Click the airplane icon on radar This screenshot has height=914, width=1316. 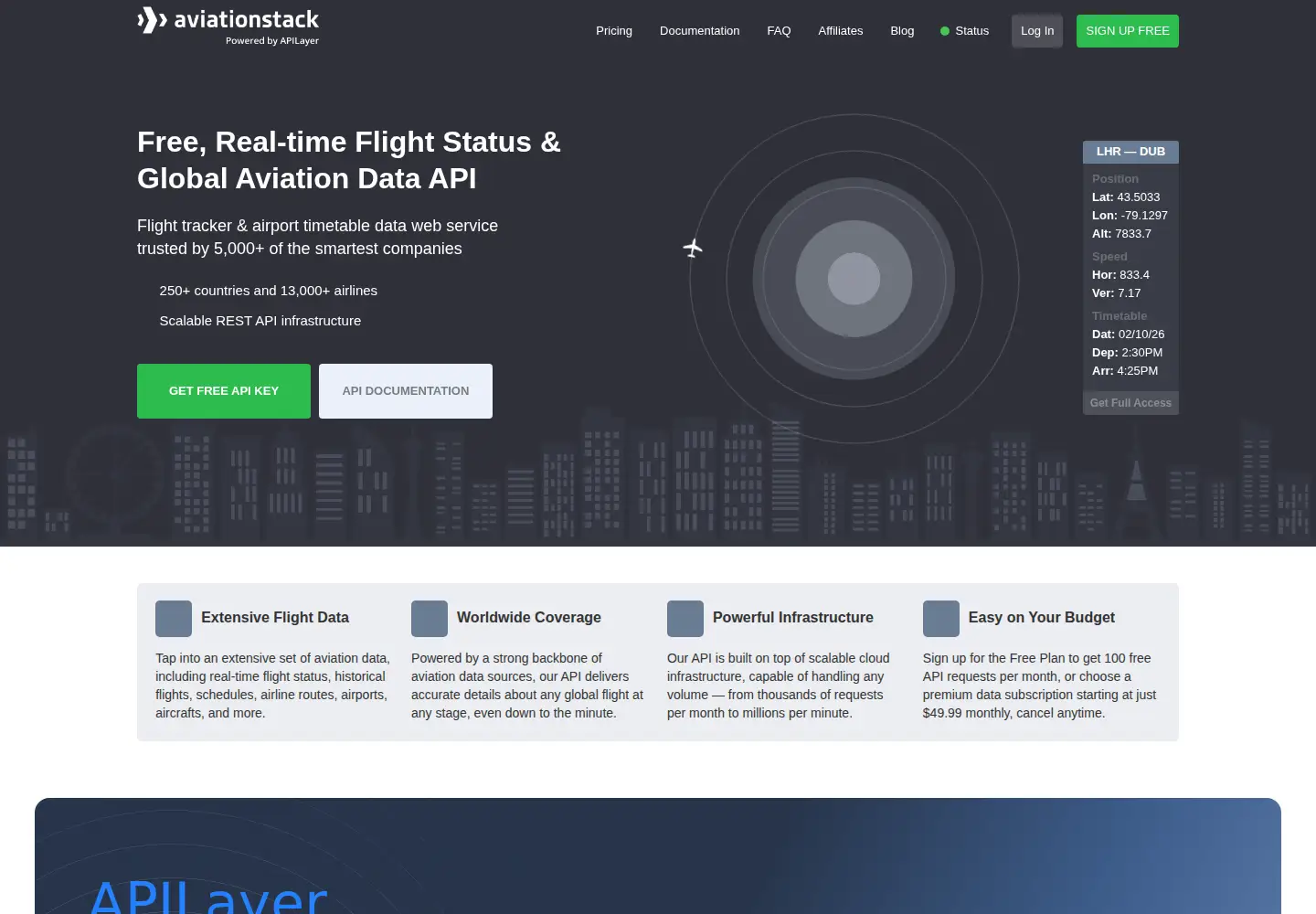[x=693, y=248]
